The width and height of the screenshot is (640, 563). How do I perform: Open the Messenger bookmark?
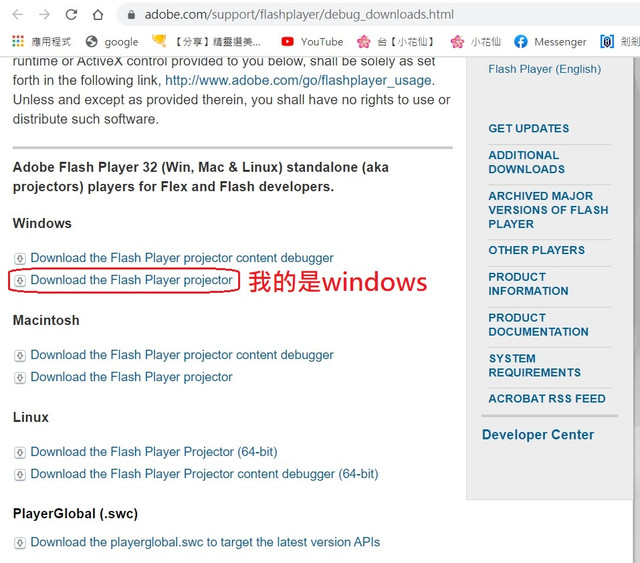(x=550, y=42)
